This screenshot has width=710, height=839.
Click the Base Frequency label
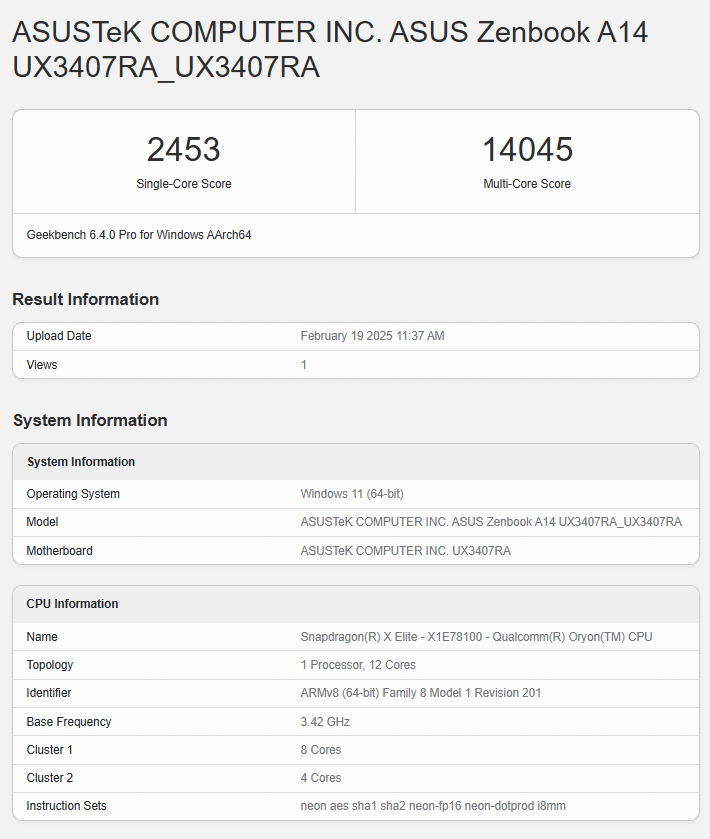point(69,722)
